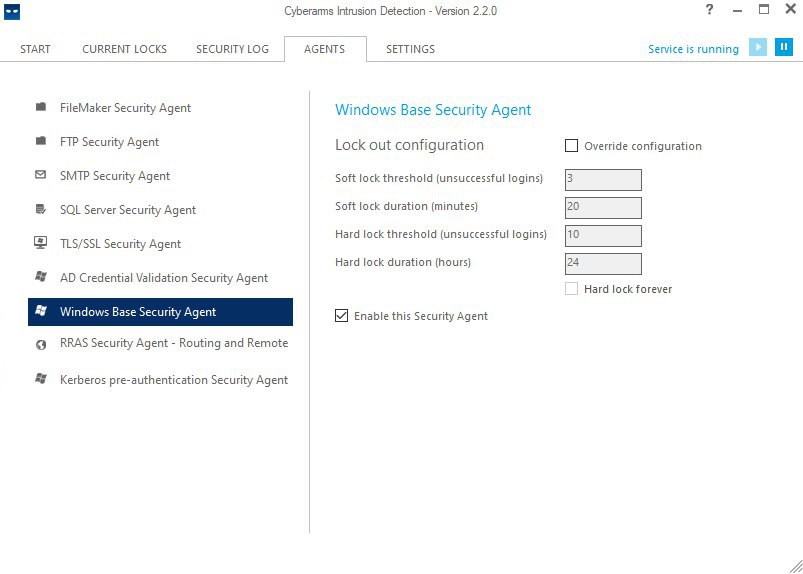This screenshot has width=803, height=574.
Task: Open the help question mark icon
Action: tap(709, 9)
